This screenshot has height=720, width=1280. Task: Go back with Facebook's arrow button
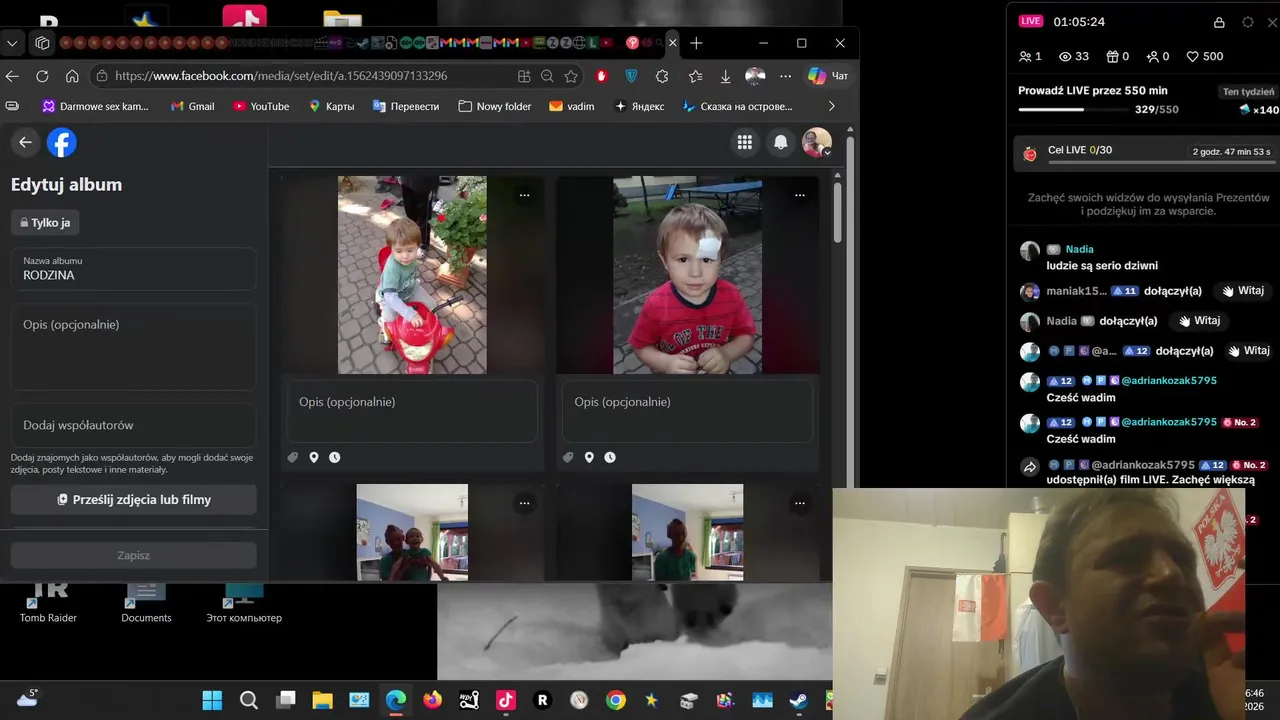tap(25, 143)
